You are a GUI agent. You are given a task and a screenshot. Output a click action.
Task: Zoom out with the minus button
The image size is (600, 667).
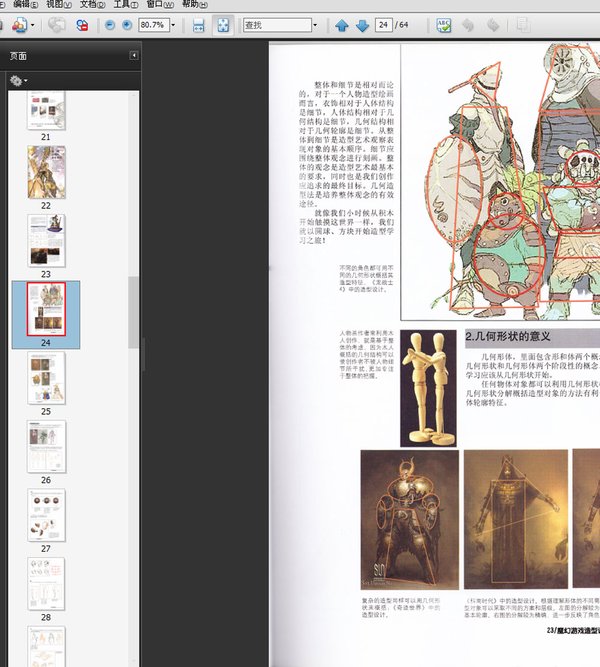pyautogui.click(x=110, y=25)
